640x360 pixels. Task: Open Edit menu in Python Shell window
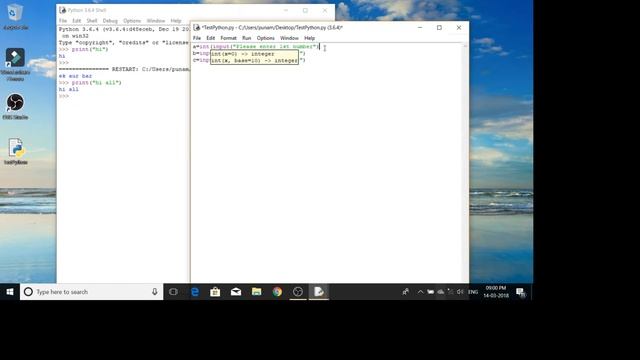coord(77,21)
